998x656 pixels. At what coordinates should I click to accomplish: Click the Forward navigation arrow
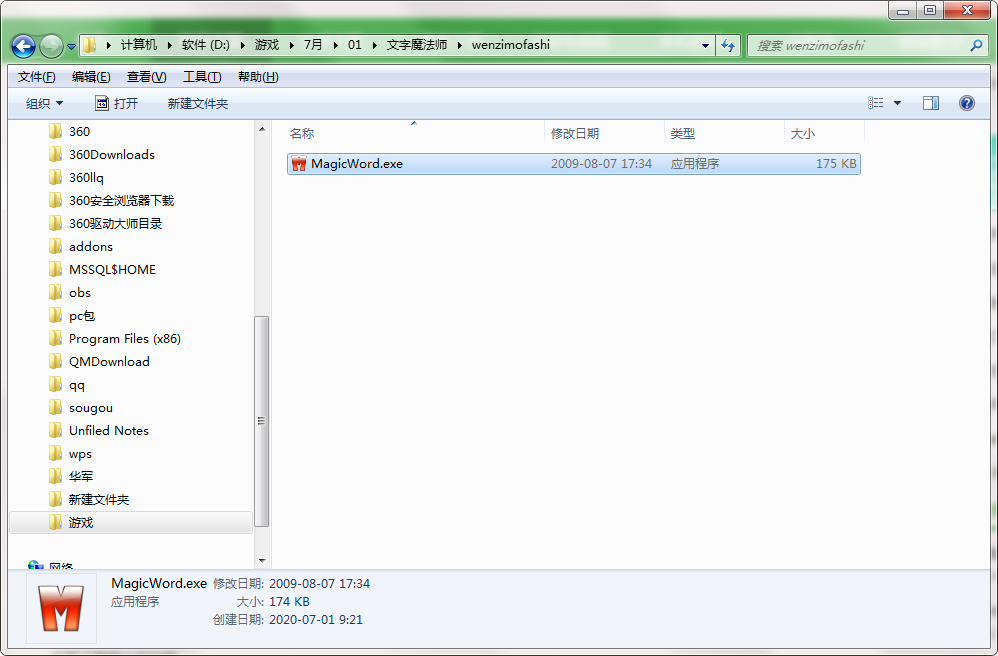52,46
